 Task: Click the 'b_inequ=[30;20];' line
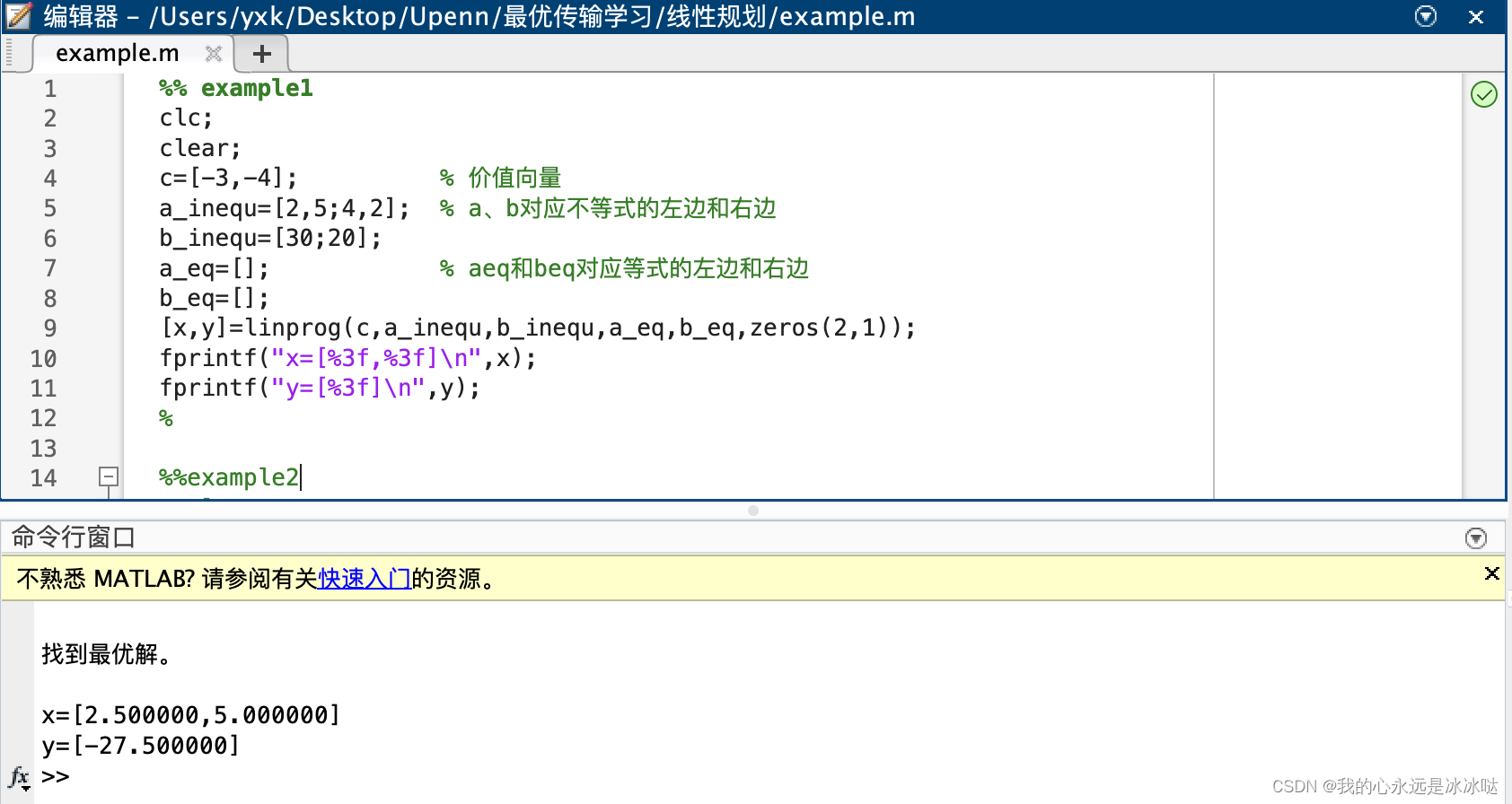[270, 238]
